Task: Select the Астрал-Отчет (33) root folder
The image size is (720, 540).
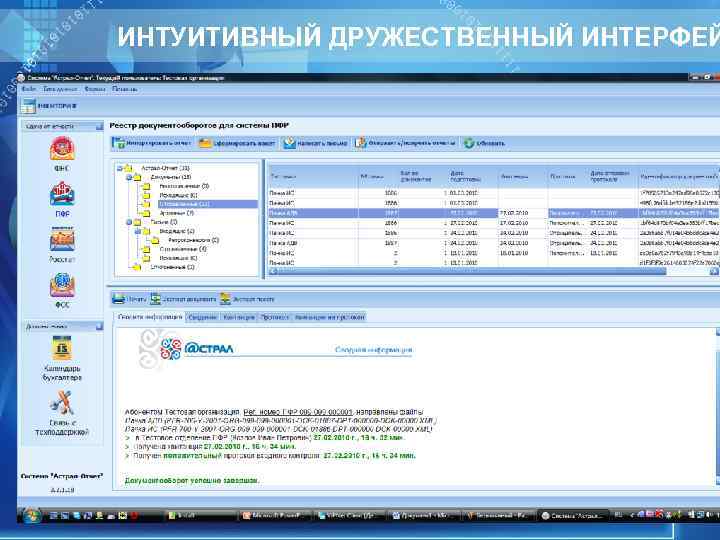Action: click(165, 169)
